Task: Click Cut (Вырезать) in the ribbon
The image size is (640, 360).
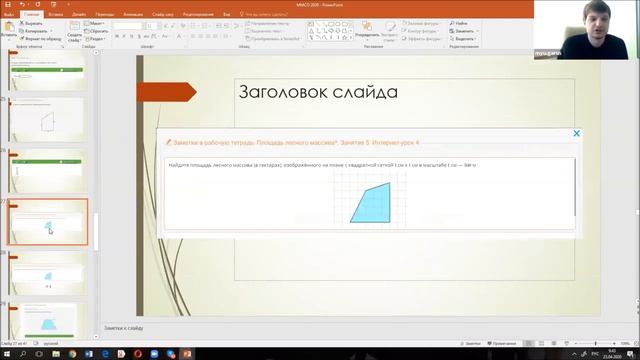Action: 31,24
